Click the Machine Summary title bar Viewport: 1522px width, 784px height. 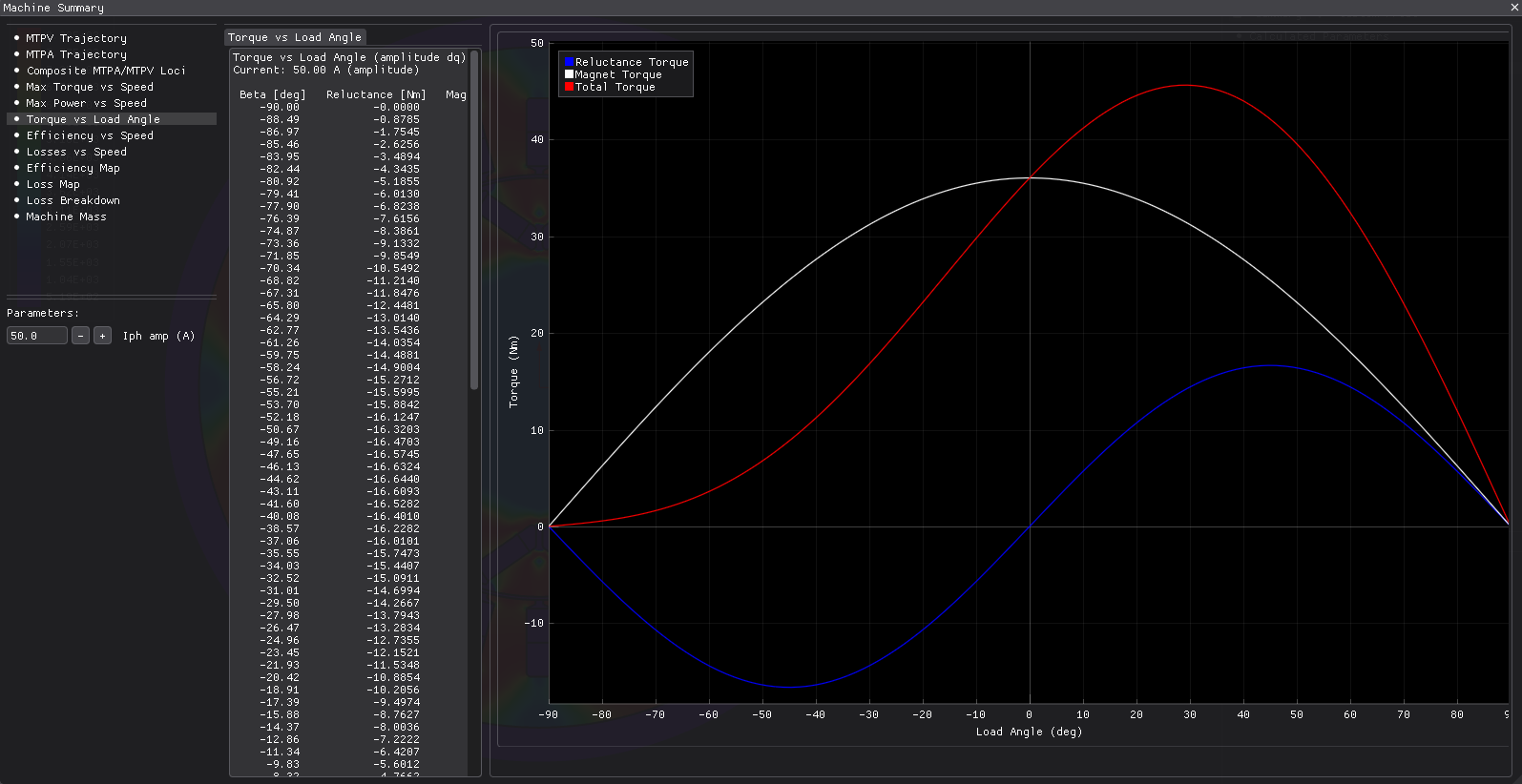761,8
